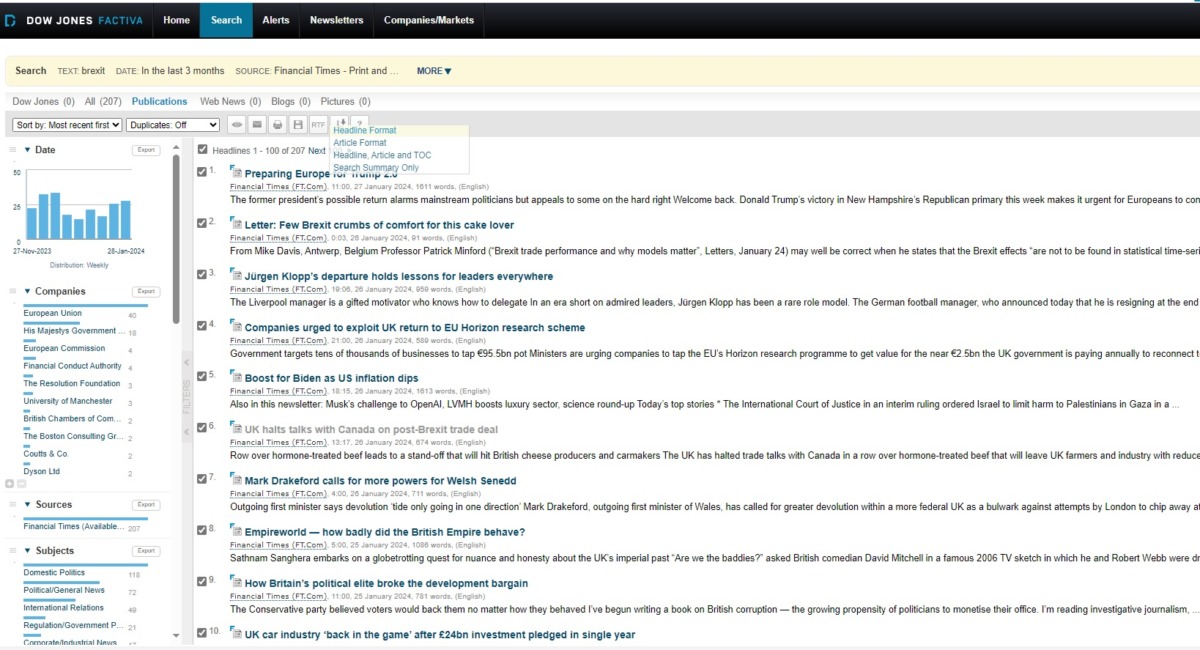Click document icon beside 'UK car industry' headline

point(236,633)
